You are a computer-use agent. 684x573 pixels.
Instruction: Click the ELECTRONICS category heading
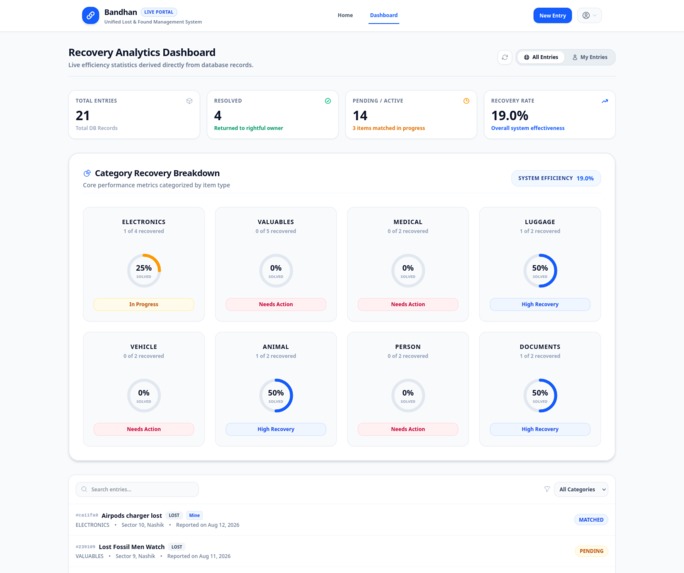[x=144, y=222]
